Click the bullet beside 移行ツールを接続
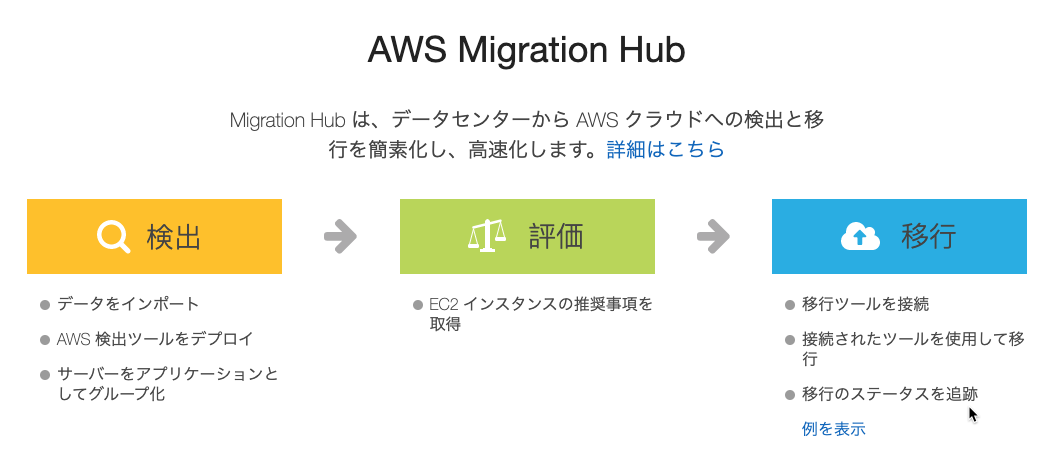The width and height of the screenshot is (1061, 469). tap(790, 305)
